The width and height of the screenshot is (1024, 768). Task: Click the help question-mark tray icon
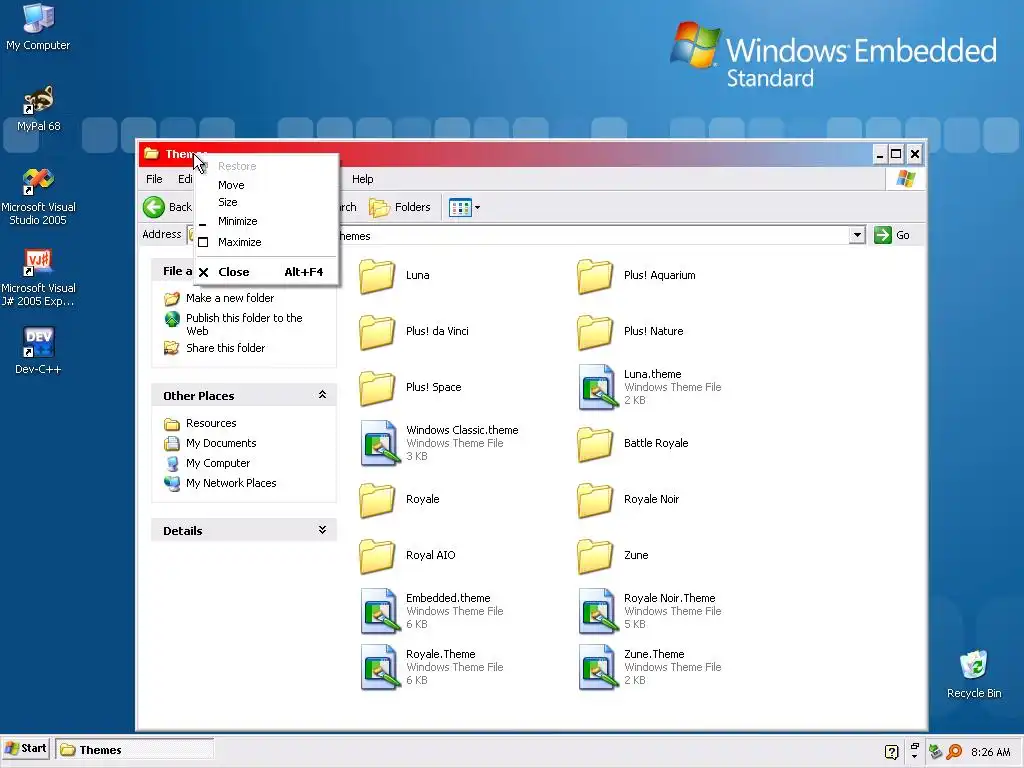pyautogui.click(x=891, y=752)
